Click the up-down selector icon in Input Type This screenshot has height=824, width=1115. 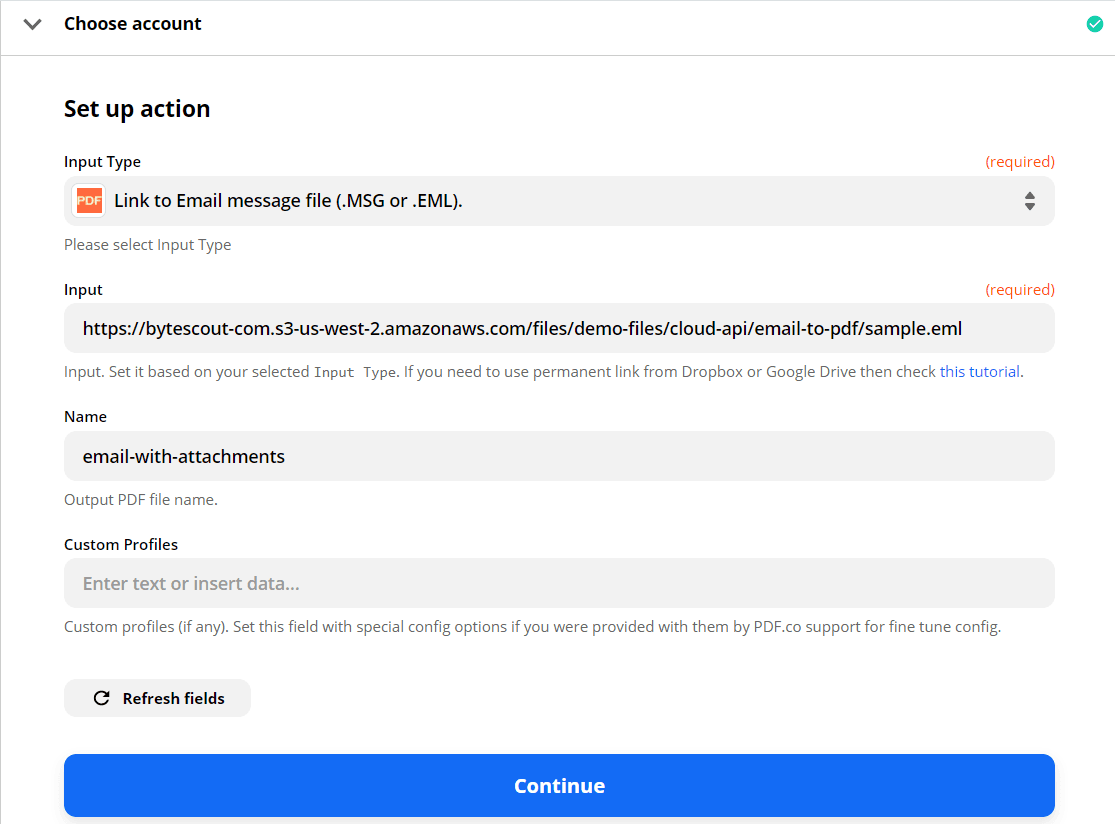[1030, 200]
